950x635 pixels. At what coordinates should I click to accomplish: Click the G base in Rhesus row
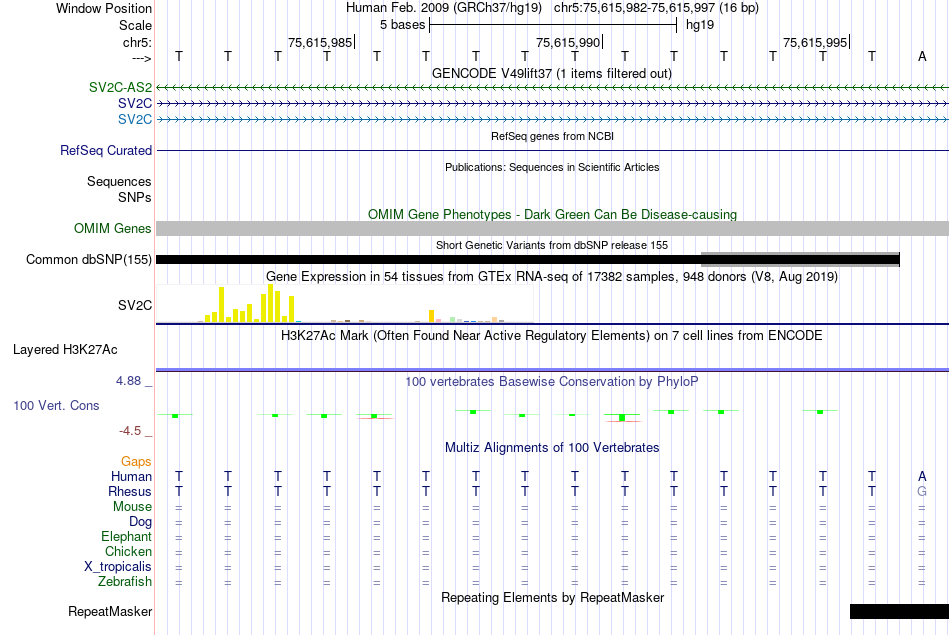pos(922,491)
